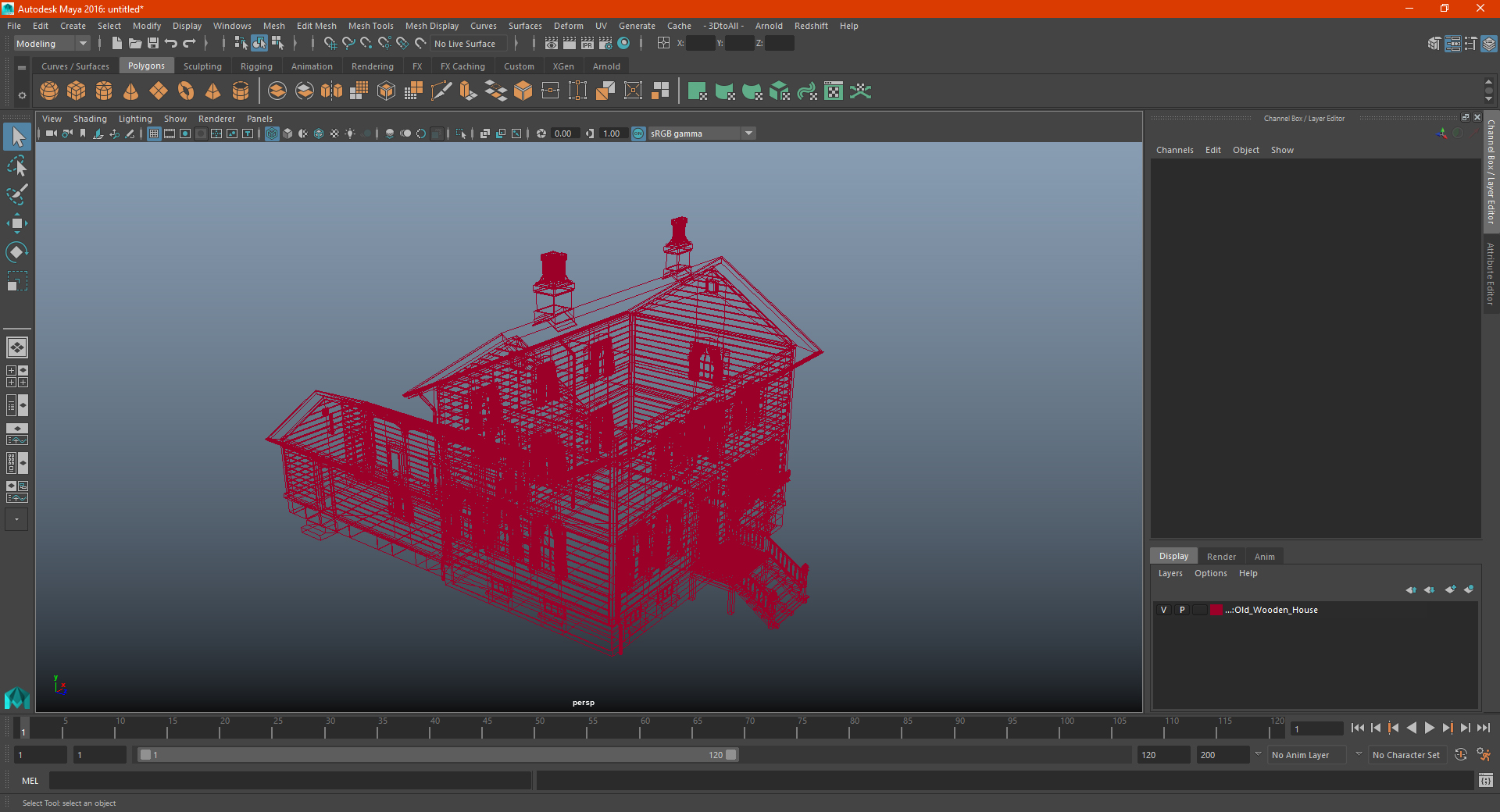The image size is (1500, 812).
Task: Open the Modeling menu set dropdown
Action: [x=52, y=44]
